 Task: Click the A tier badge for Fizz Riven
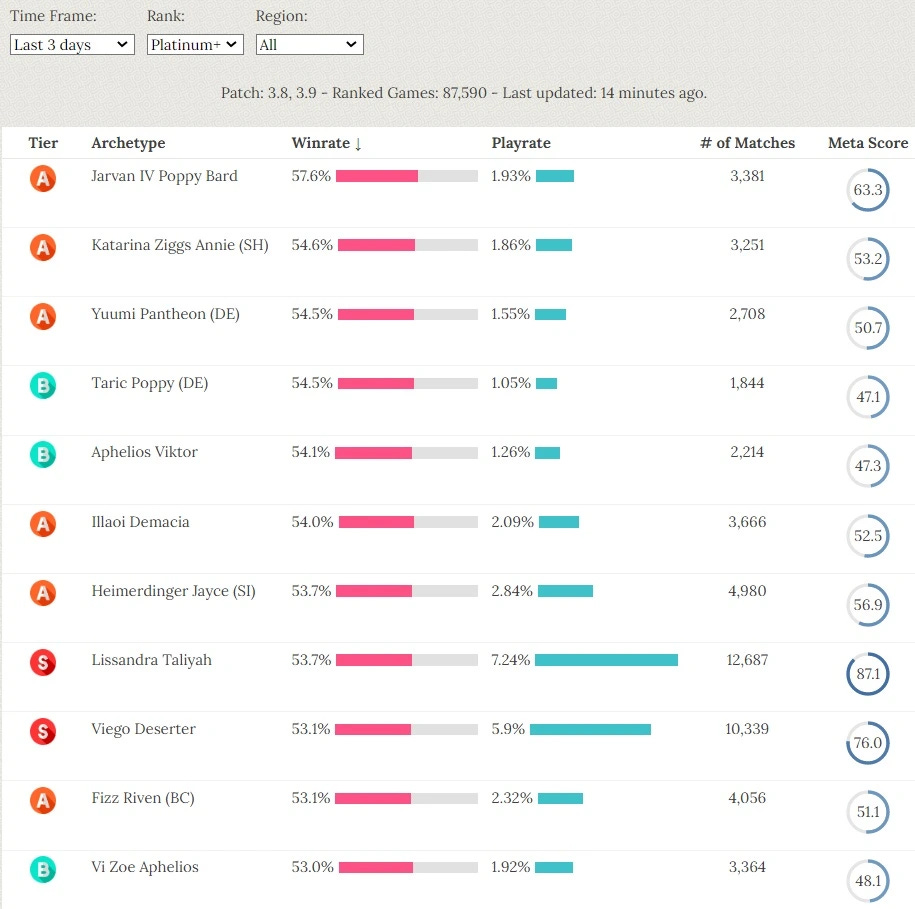(x=43, y=800)
